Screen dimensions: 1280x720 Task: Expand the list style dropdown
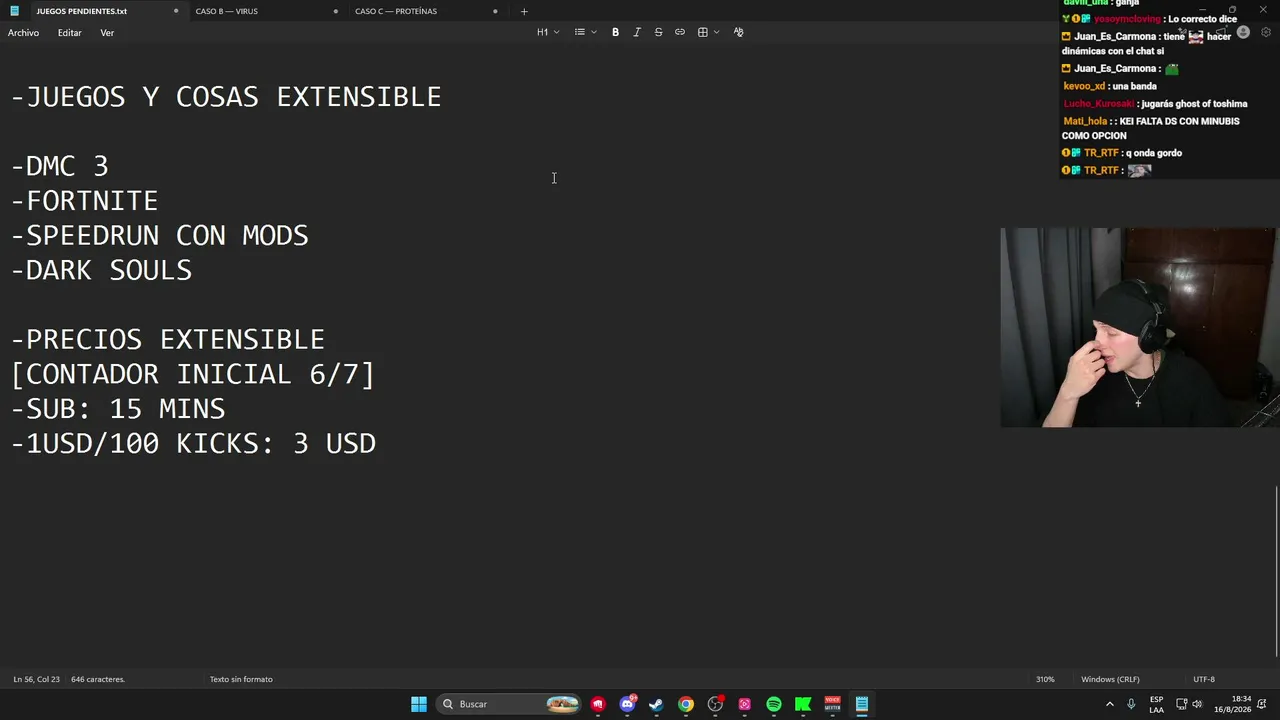(x=585, y=32)
